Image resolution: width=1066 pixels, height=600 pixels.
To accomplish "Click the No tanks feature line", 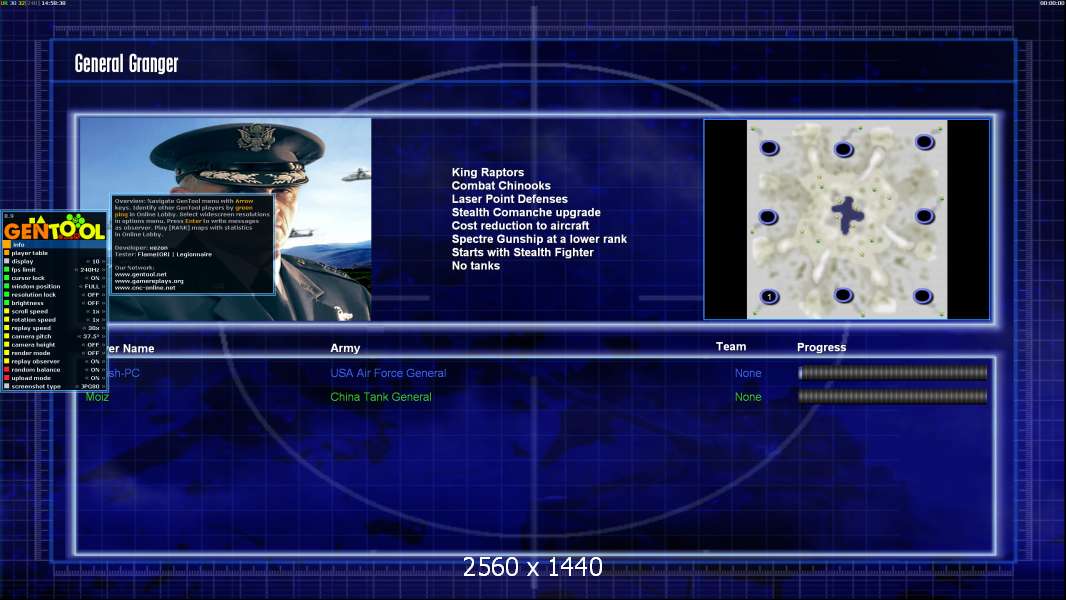I will click(476, 266).
